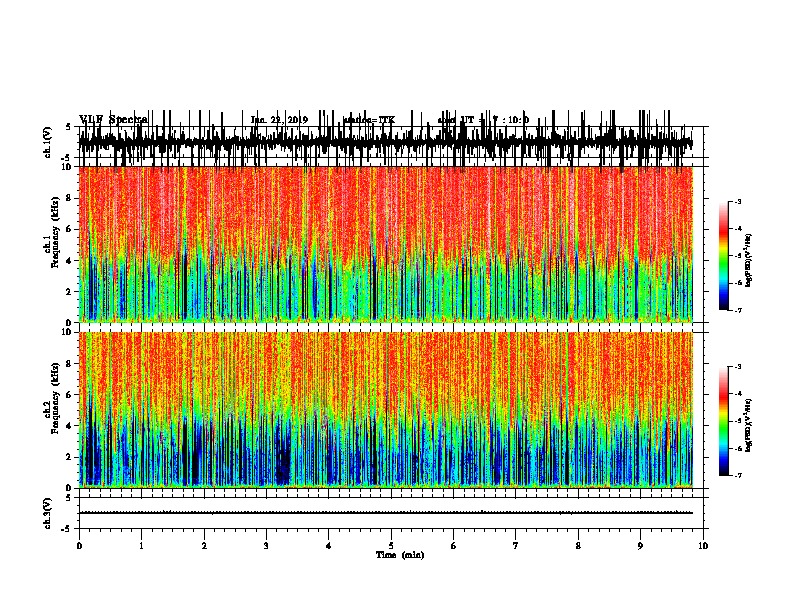Click the '10' tick on the time axis
This screenshot has height=612, width=792.
(x=703, y=546)
